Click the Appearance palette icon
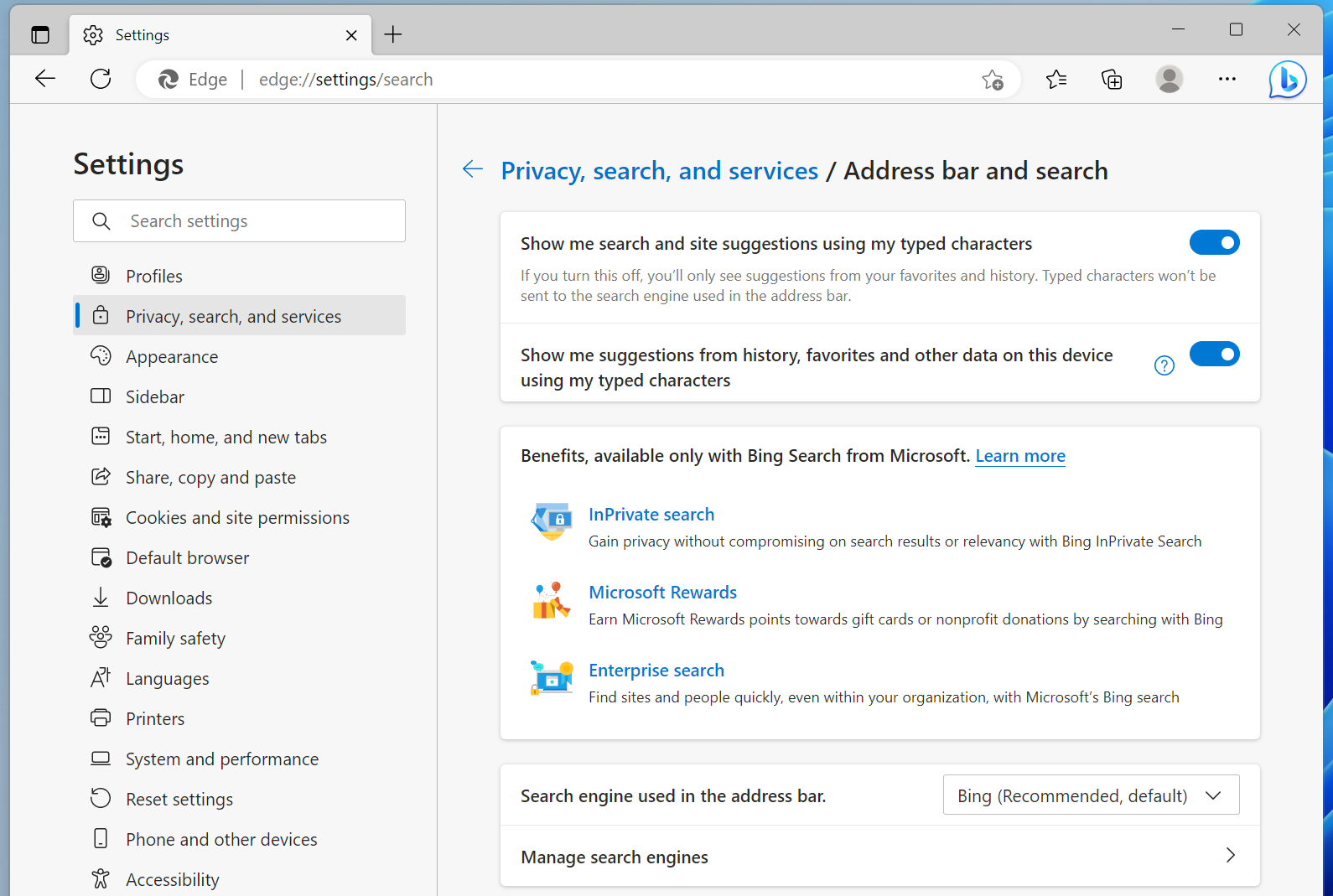1333x896 pixels. click(x=101, y=355)
